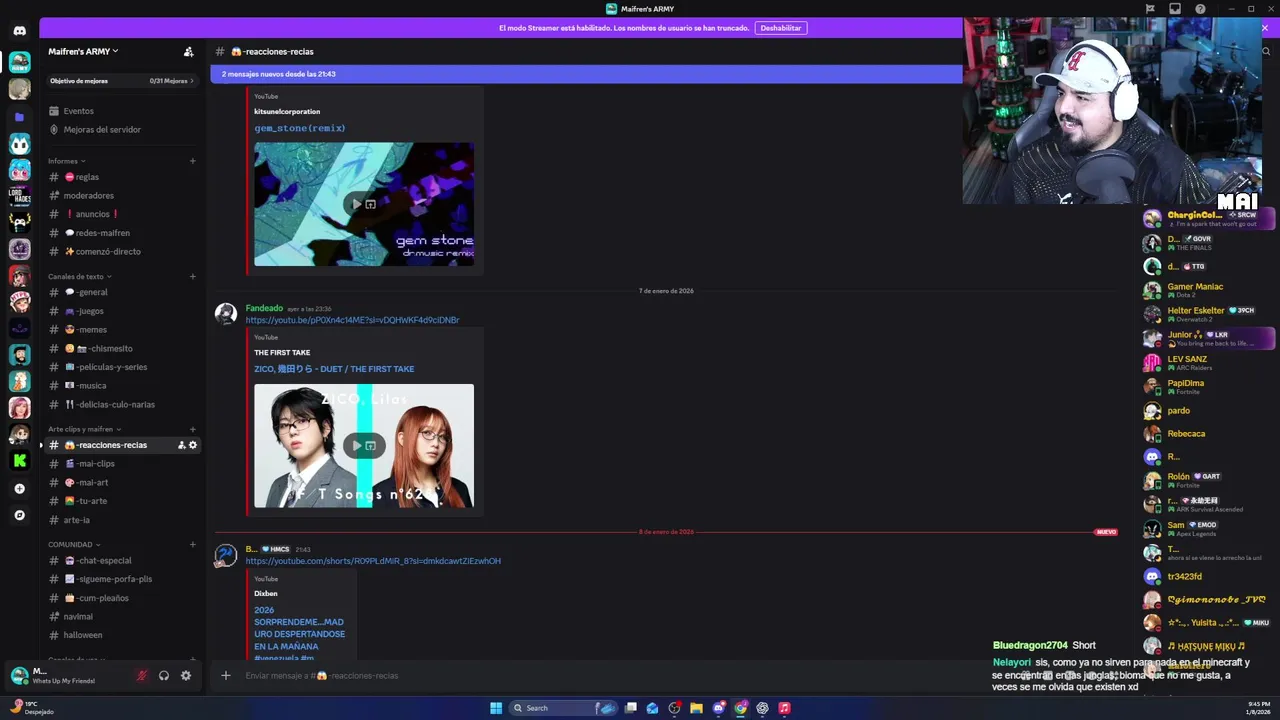Open gem_stone(remix) video title link
The image size is (1280, 720).
[300, 128]
